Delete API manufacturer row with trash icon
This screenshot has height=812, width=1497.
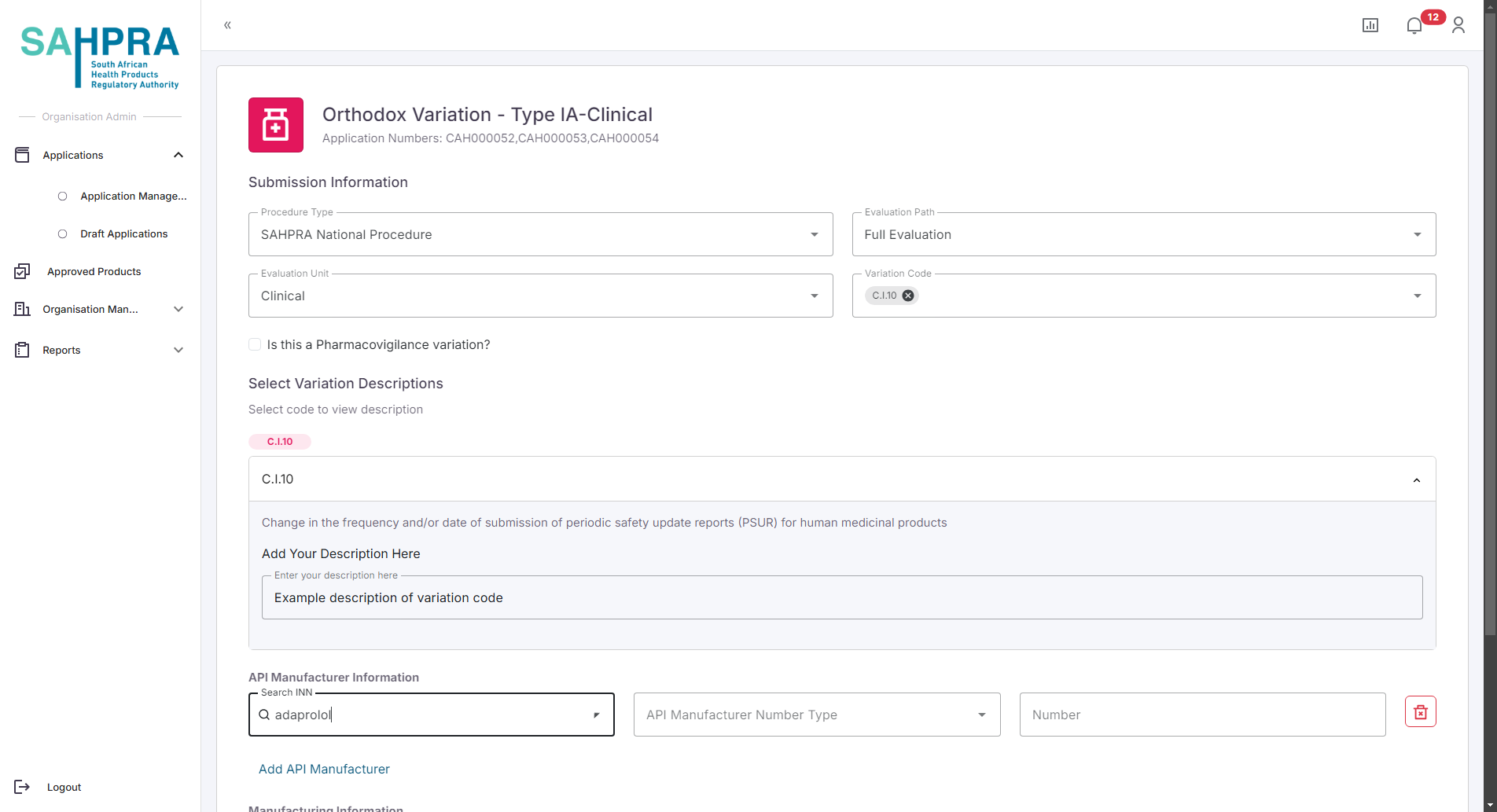point(1420,712)
